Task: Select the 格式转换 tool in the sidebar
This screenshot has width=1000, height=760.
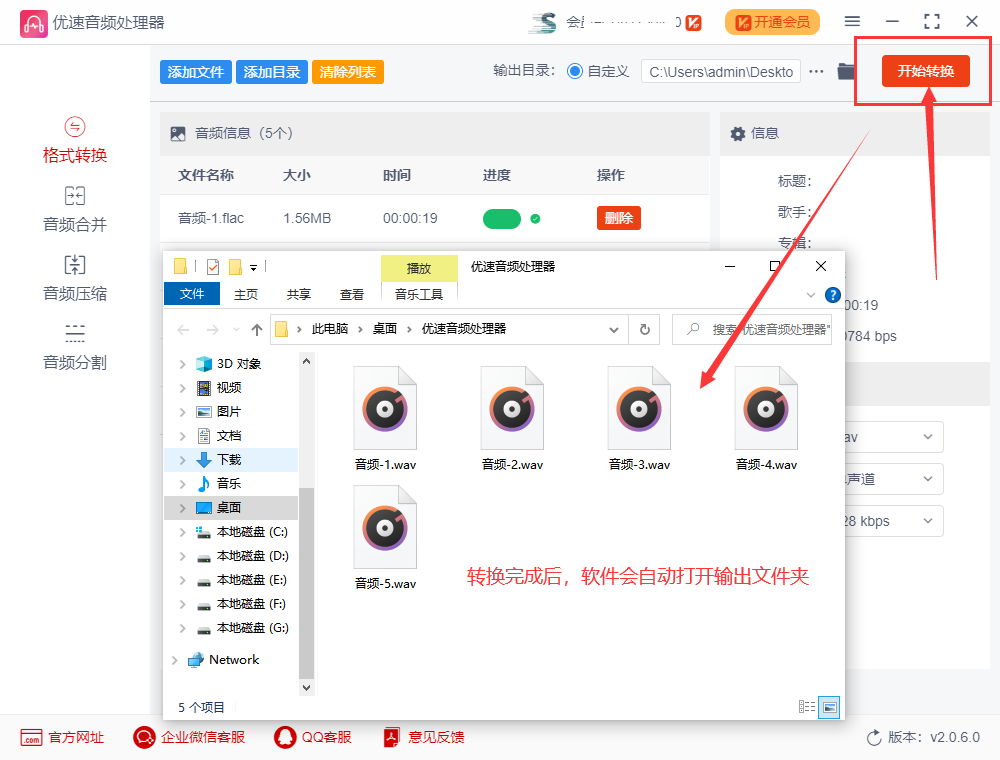Action: [74, 139]
